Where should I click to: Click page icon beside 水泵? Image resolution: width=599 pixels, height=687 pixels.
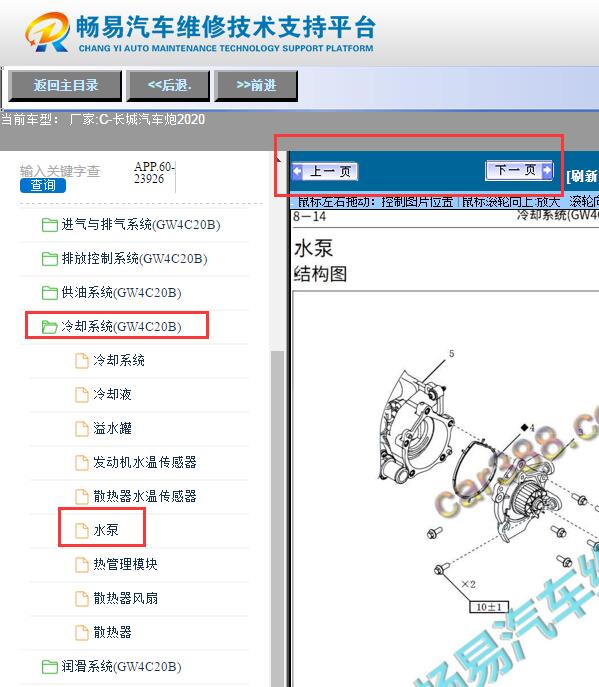pyautogui.click(x=82, y=531)
